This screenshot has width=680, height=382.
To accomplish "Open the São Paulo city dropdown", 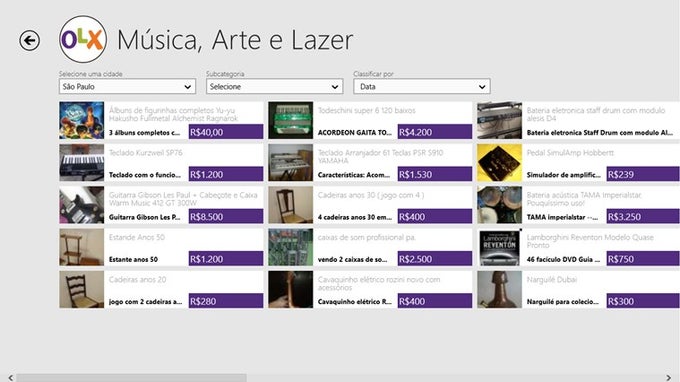I will coord(127,86).
